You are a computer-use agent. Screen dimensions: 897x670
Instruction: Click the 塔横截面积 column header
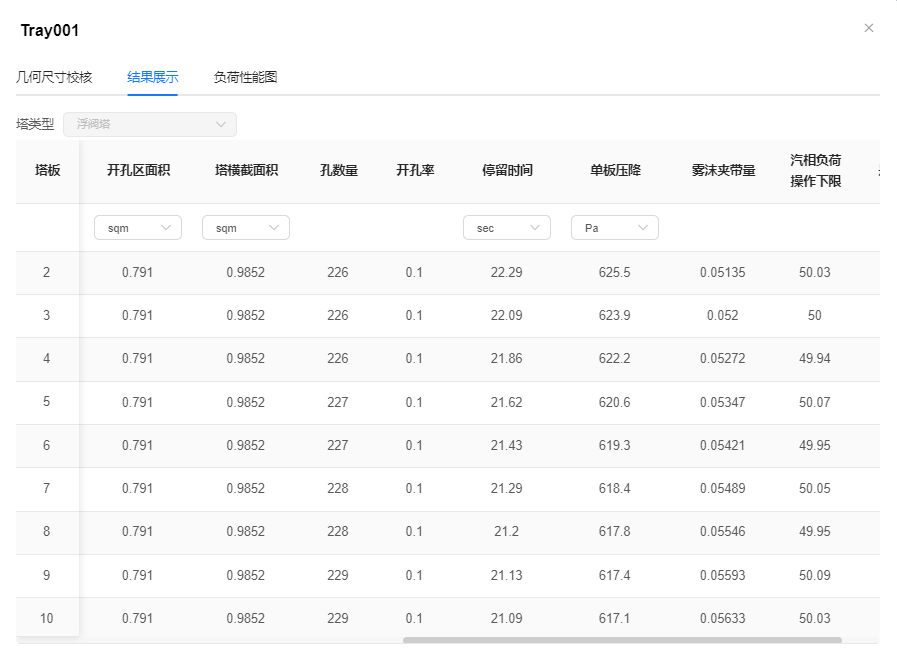[247, 171]
